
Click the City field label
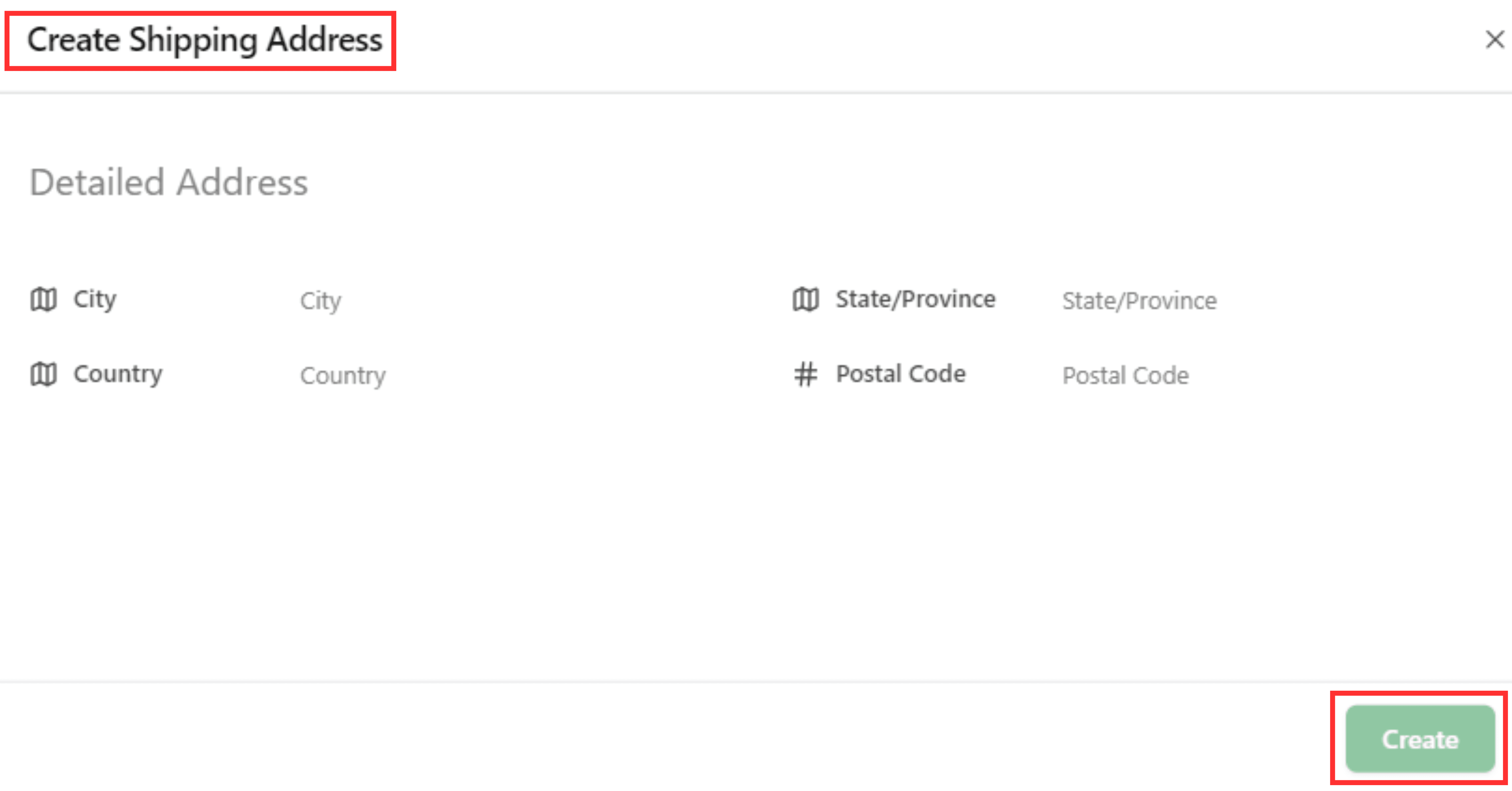tap(94, 300)
